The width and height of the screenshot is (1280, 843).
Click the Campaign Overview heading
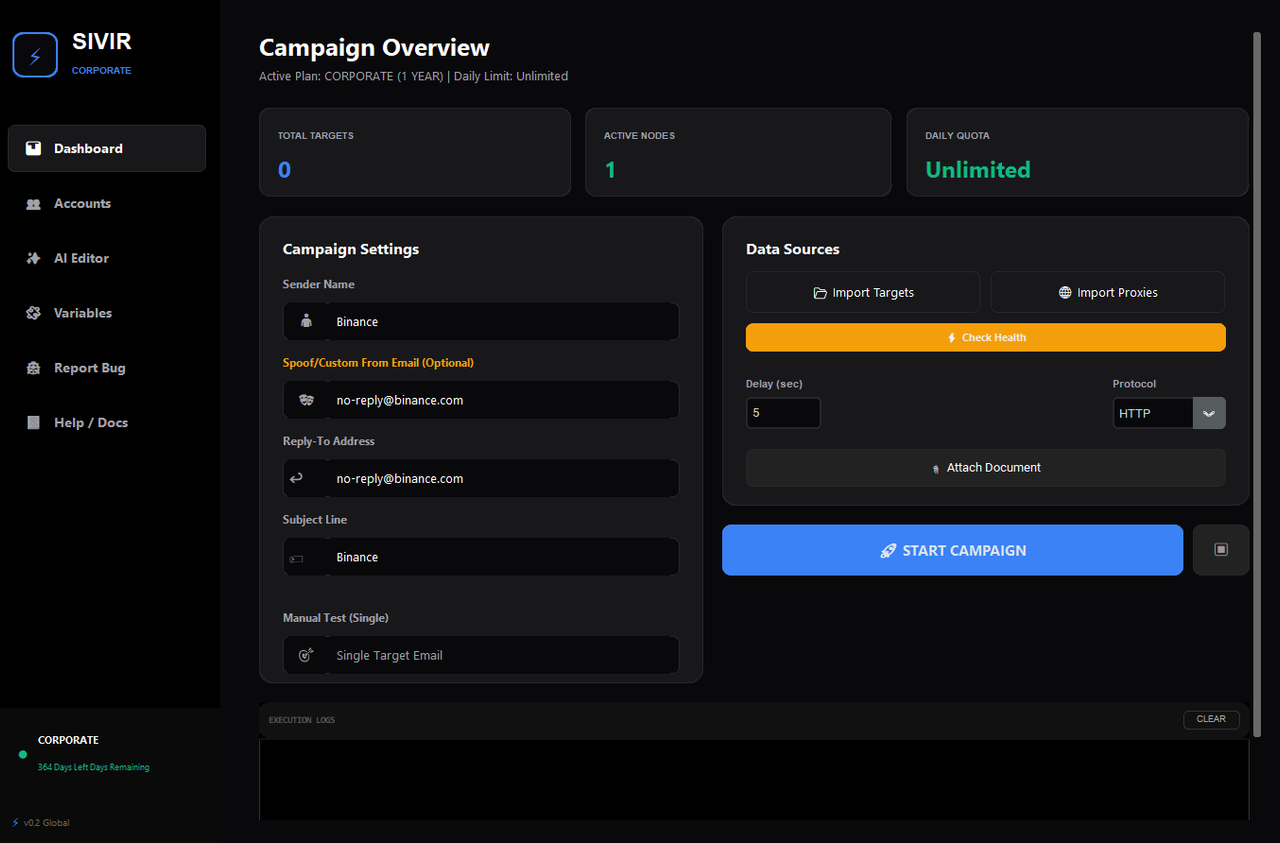coord(374,48)
